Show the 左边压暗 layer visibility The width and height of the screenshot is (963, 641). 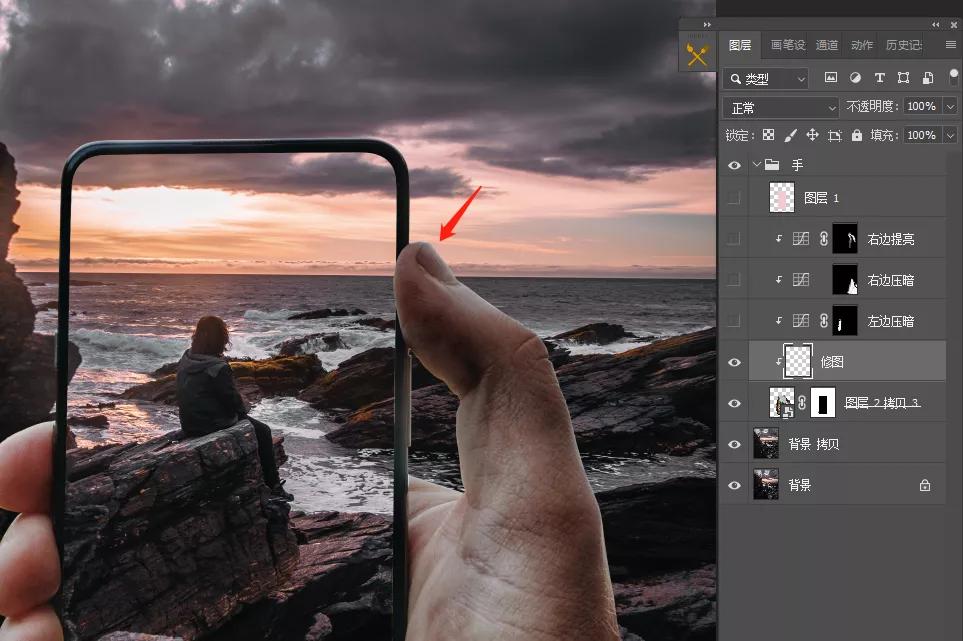(x=734, y=320)
